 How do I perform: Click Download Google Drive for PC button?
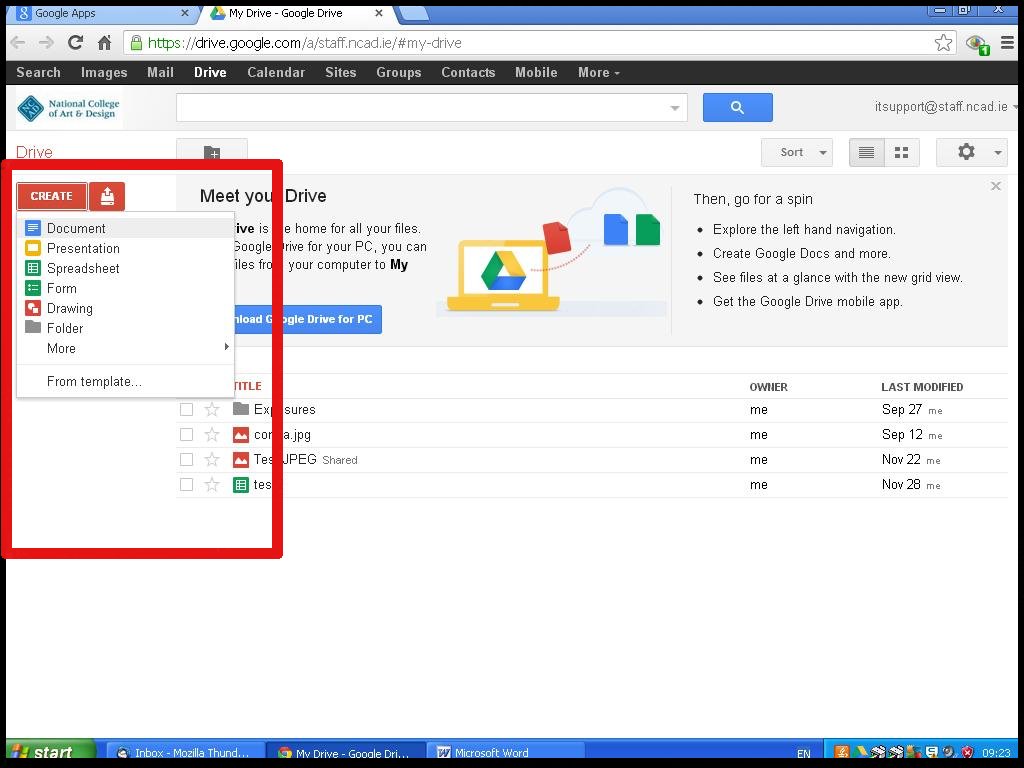tap(308, 319)
